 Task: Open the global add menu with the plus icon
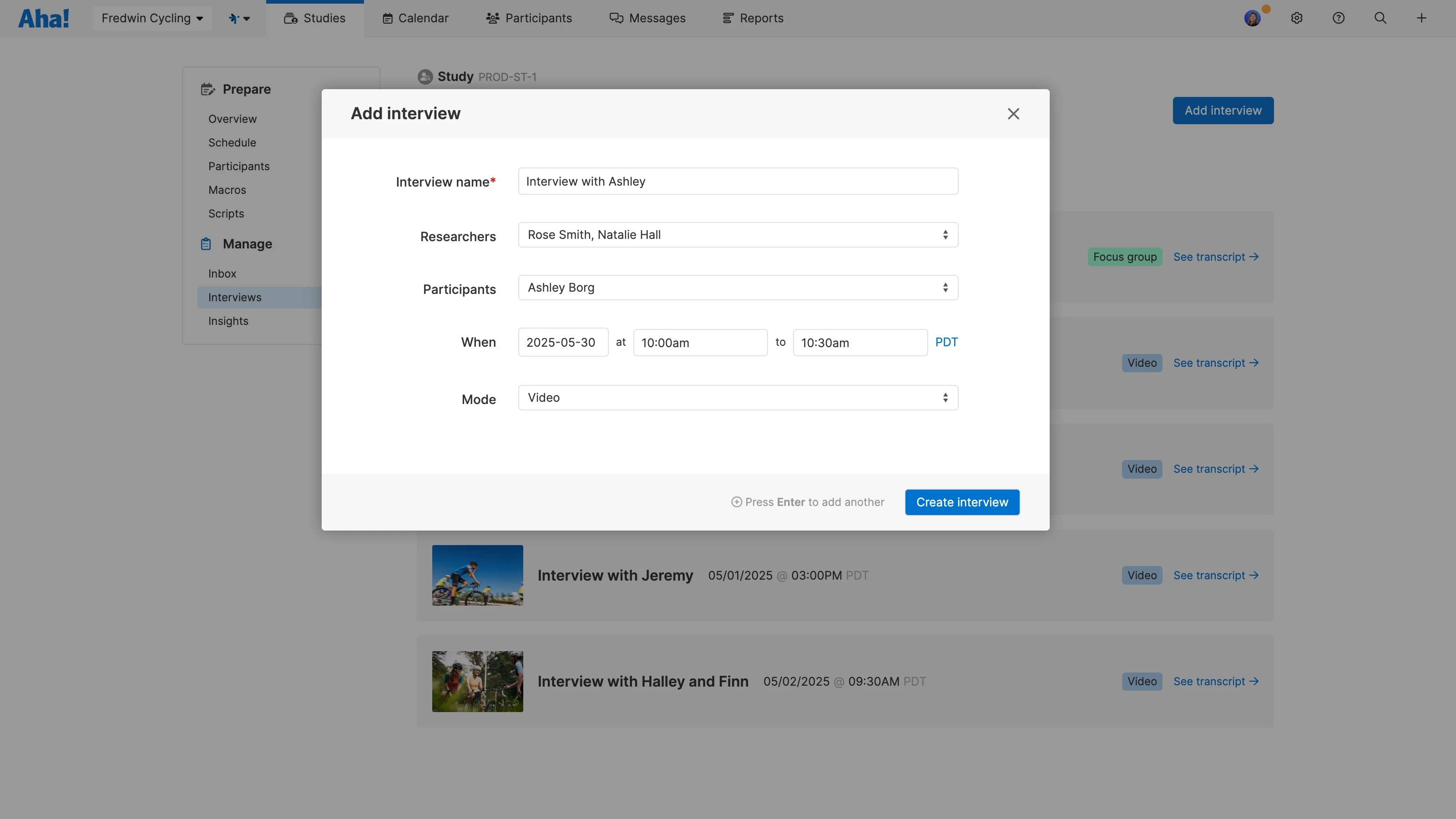click(1422, 18)
